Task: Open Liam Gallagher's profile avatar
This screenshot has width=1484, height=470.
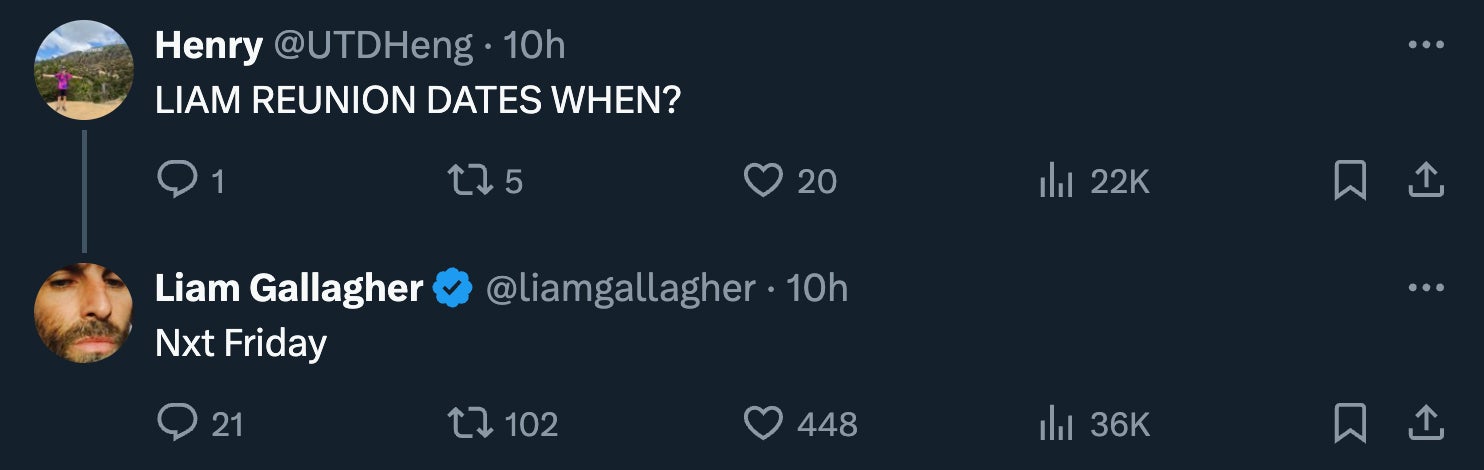Action: point(84,313)
